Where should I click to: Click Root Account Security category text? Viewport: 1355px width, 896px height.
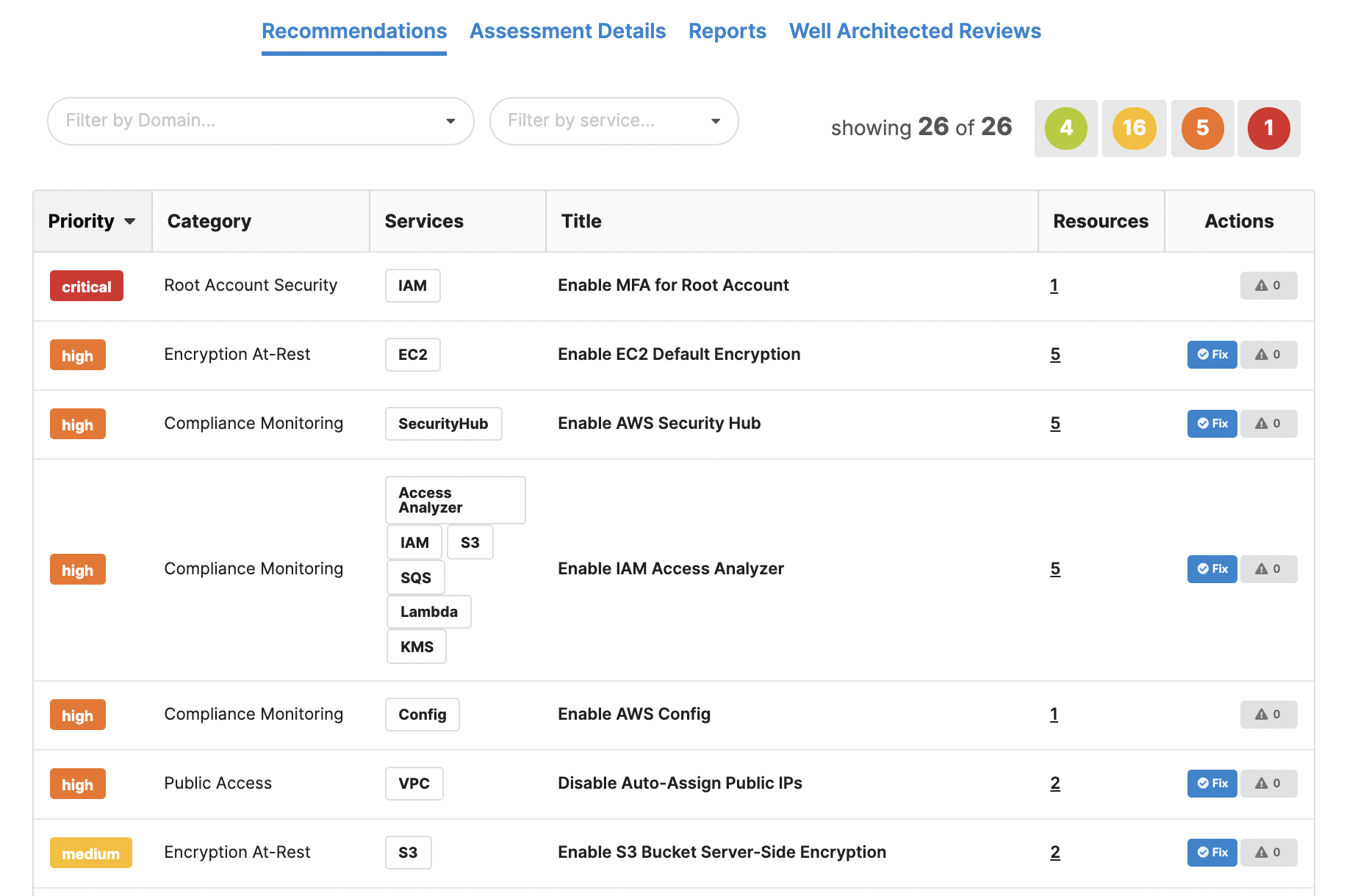[251, 285]
